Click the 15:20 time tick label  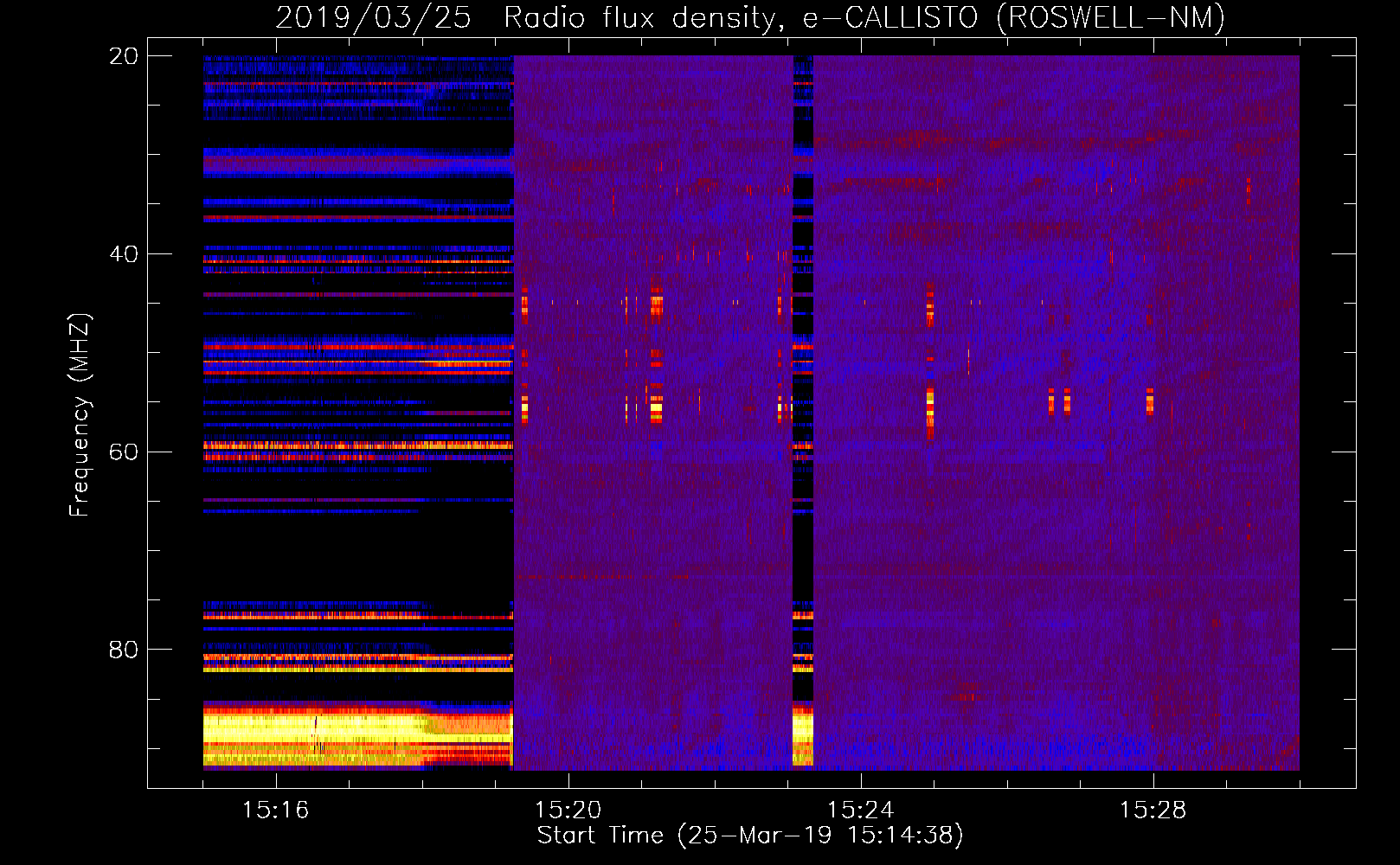(568, 811)
